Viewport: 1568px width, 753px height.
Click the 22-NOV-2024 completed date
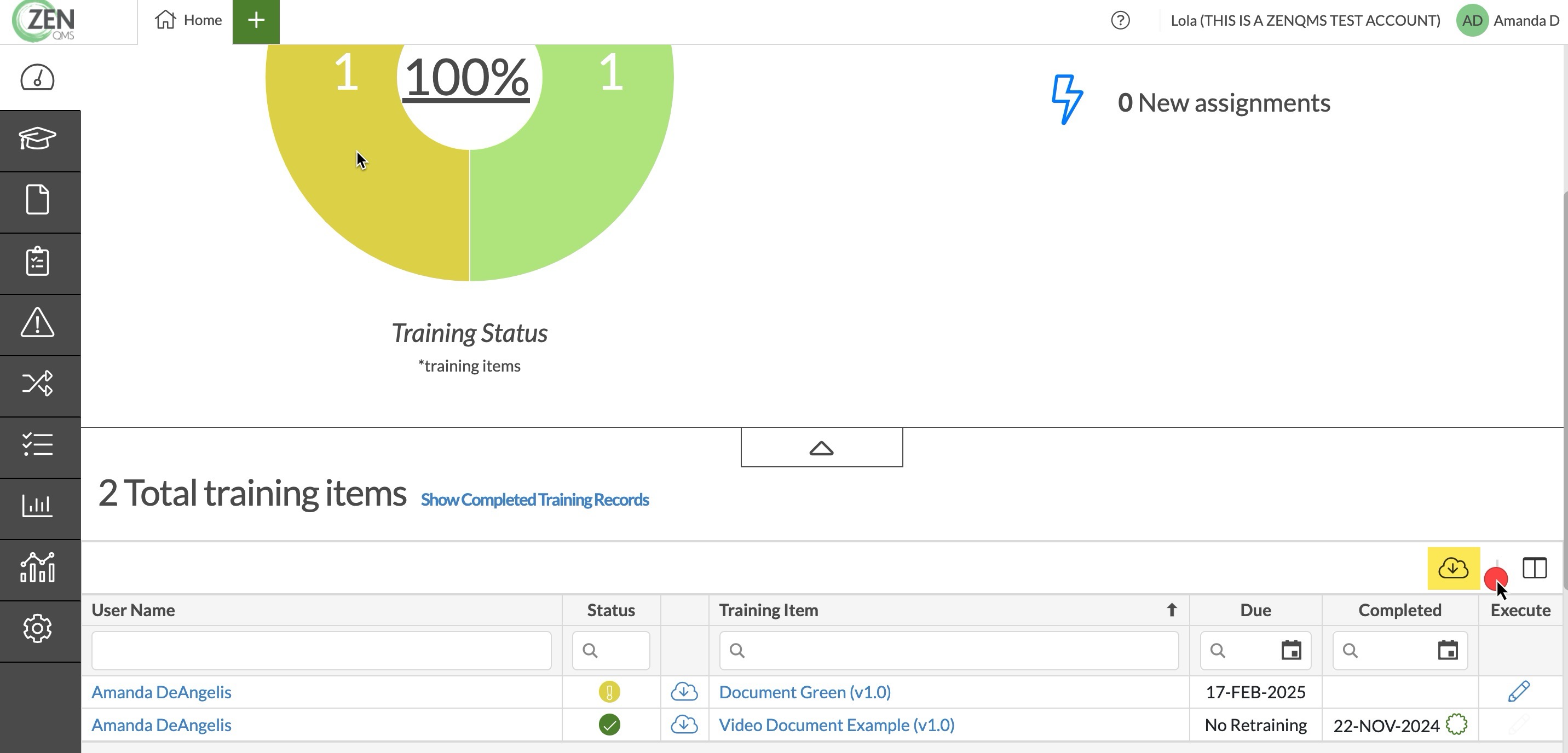[x=1386, y=726]
